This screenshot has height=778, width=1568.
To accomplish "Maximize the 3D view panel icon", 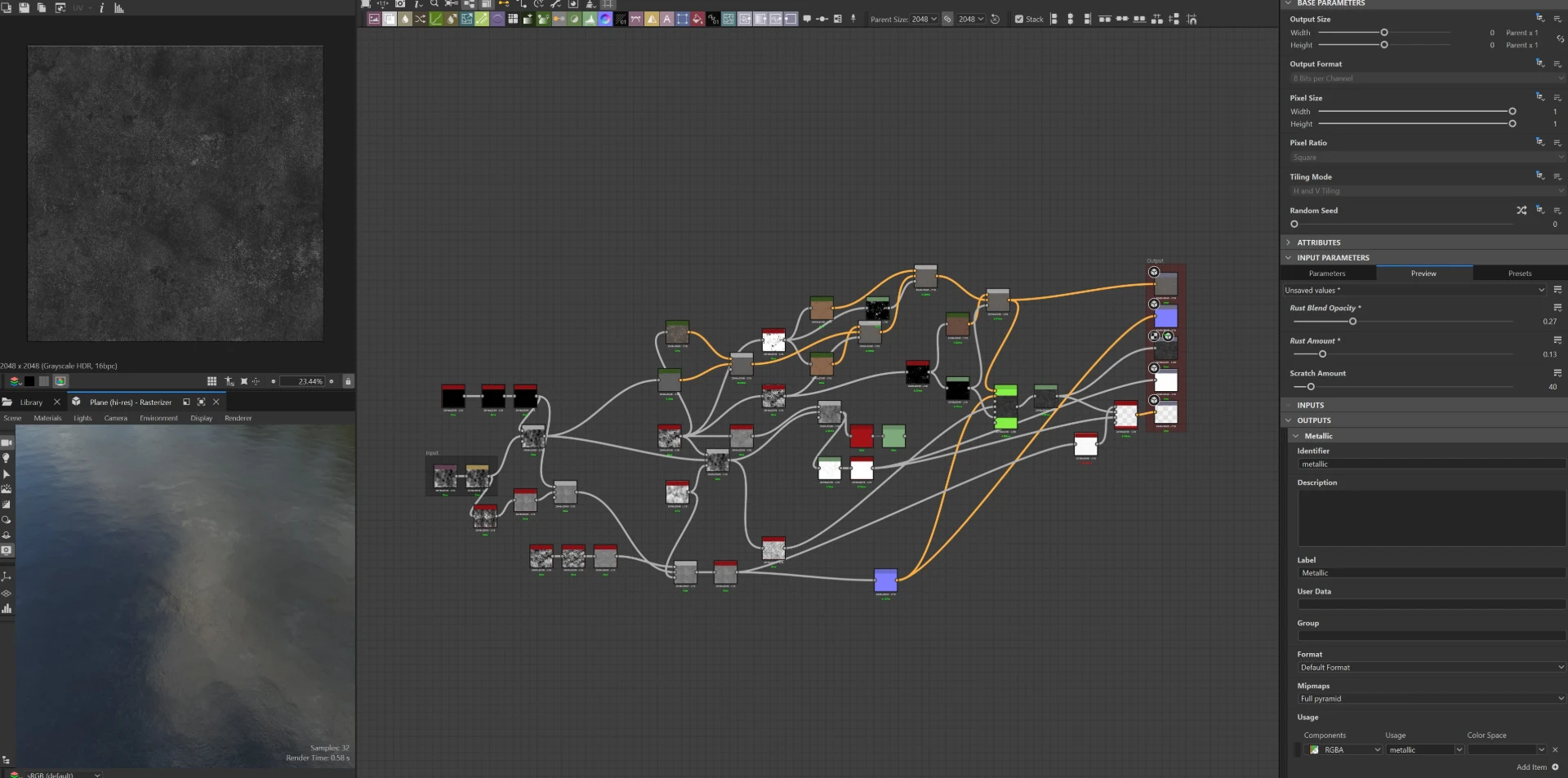I will [x=201, y=402].
